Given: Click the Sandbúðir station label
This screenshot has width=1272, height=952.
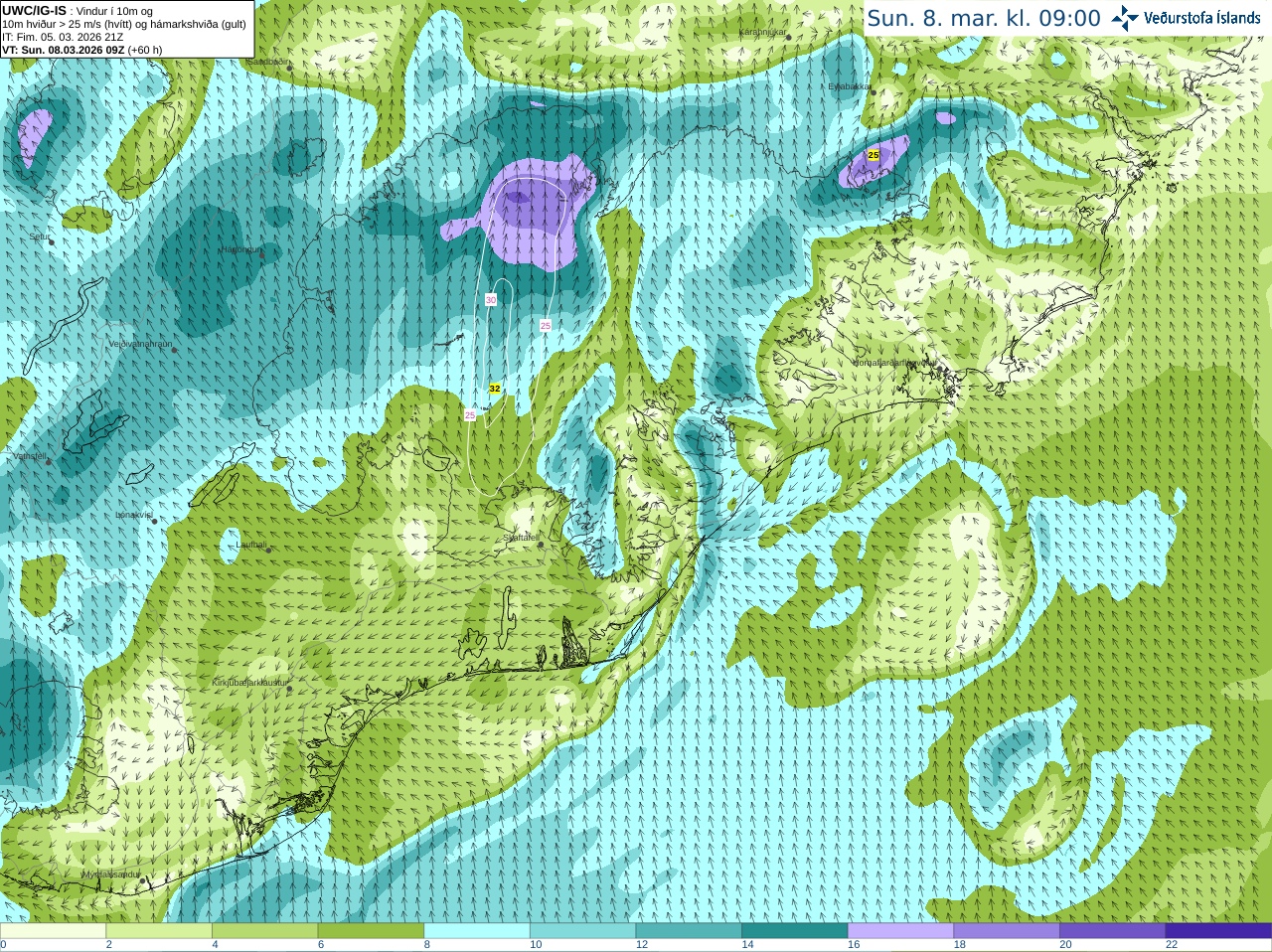Looking at the screenshot, I should (266, 61).
